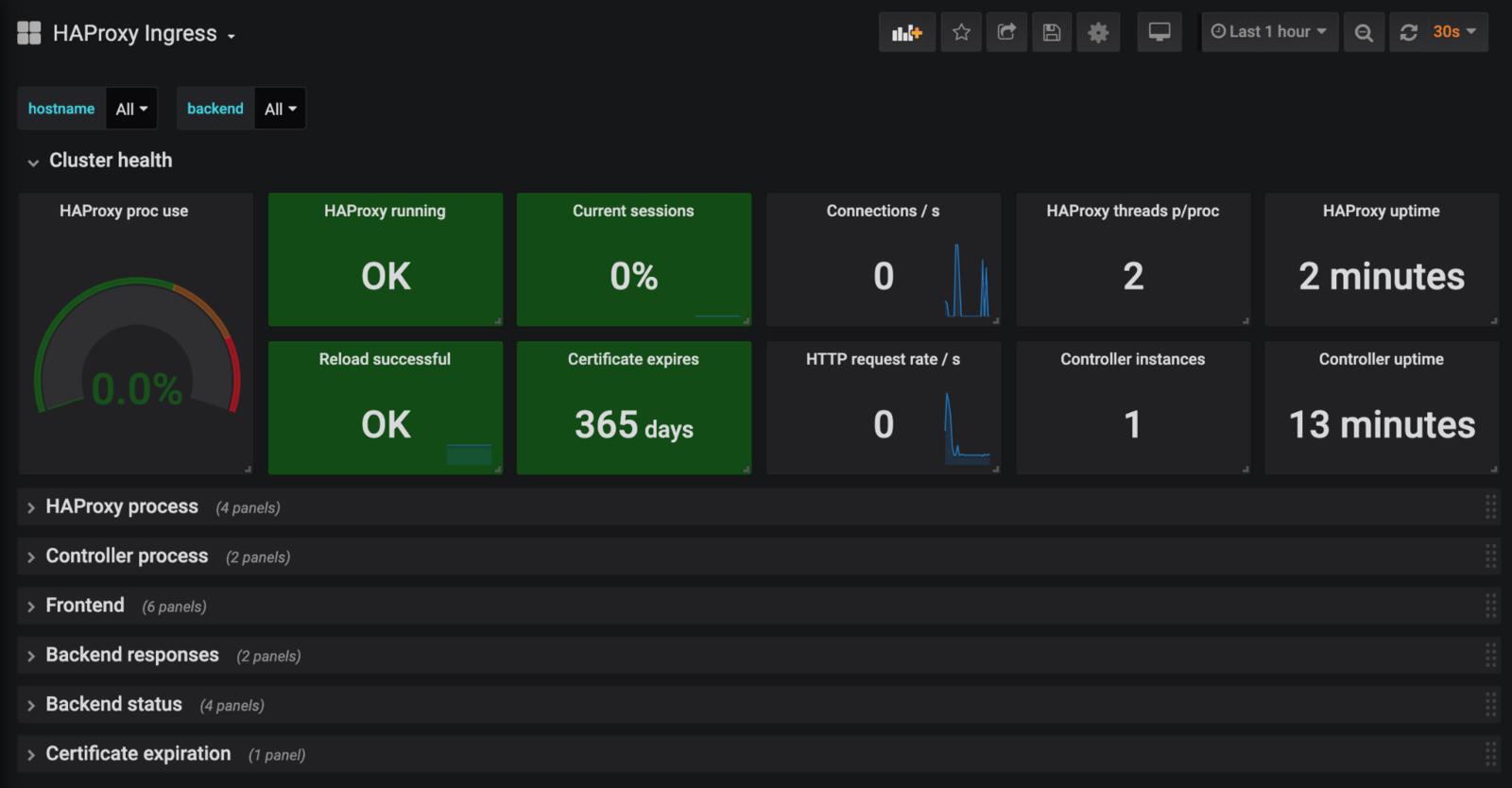Open the HAProxy Ingress dashboard title dropdown
The image size is (1512, 788).
[144, 34]
